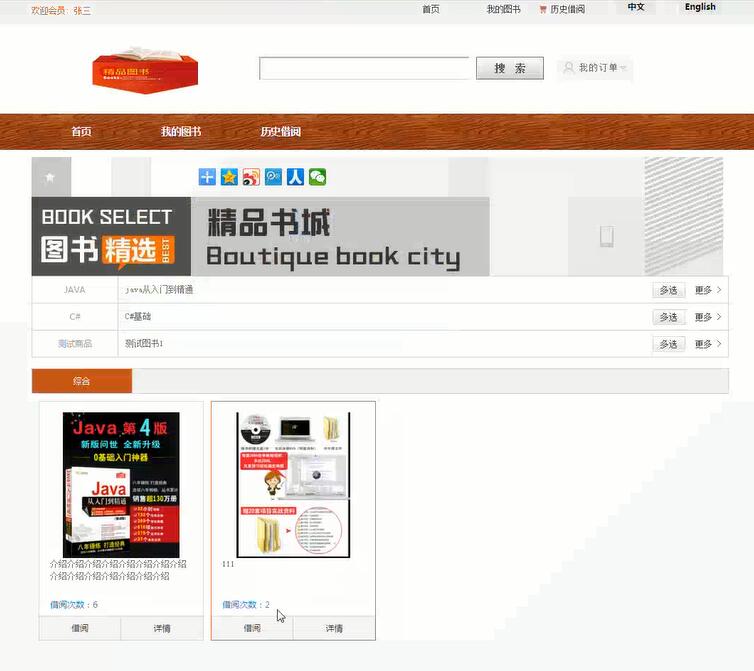754x671 pixels.
Task: Click the member name 张三
Action: pos(82,10)
